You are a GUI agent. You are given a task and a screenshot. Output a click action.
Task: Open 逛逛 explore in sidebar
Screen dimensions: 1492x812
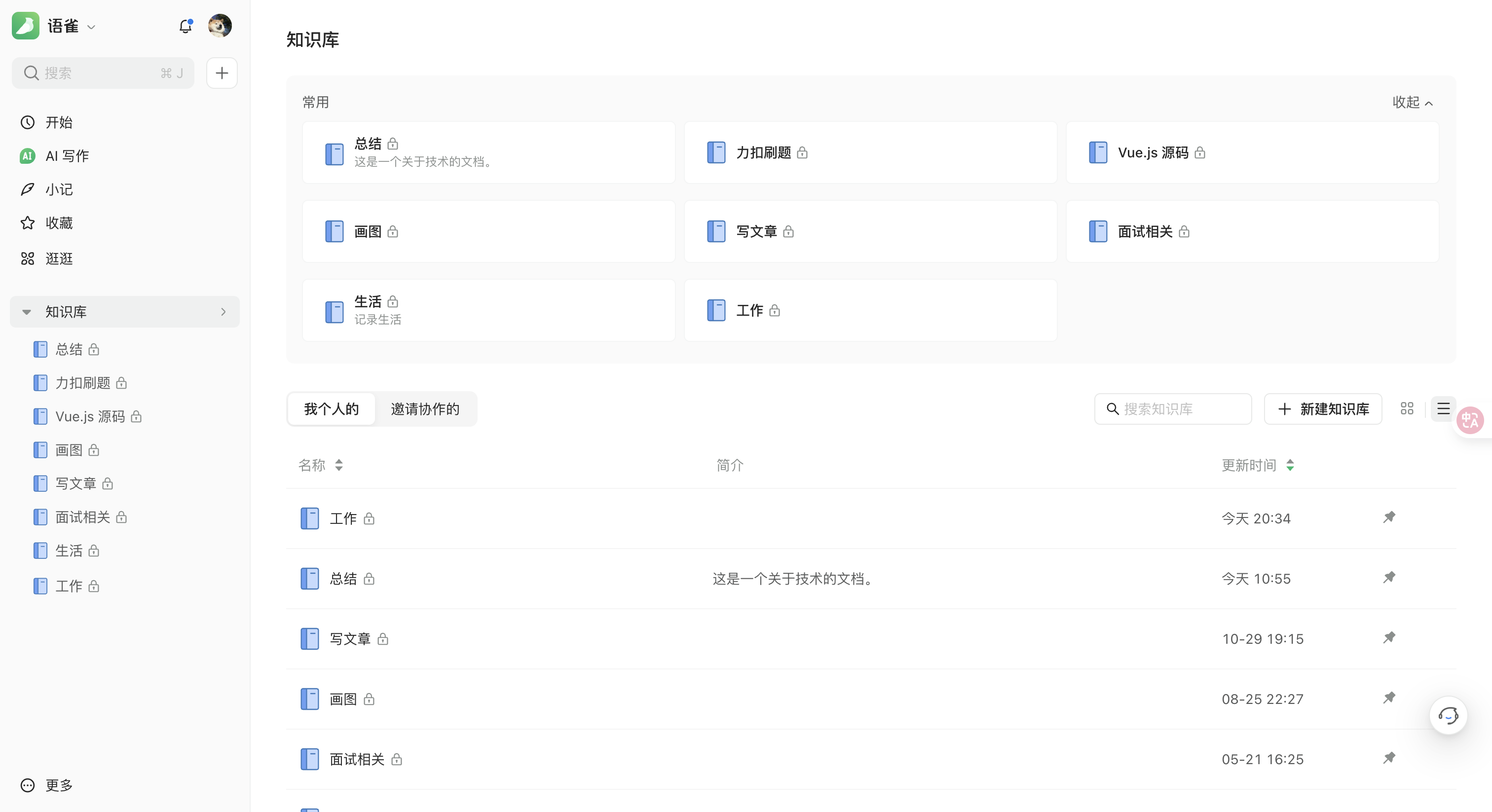(x=59, y=258)
